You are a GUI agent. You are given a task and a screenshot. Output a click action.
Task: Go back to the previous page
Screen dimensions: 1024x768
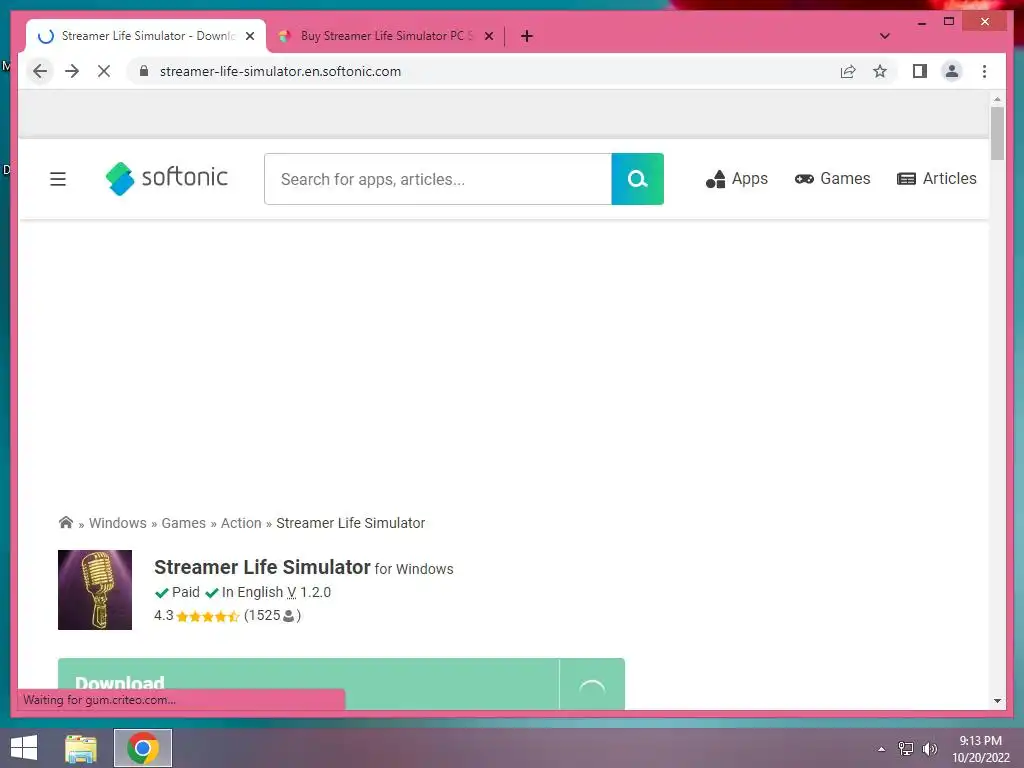coord(40,71)
